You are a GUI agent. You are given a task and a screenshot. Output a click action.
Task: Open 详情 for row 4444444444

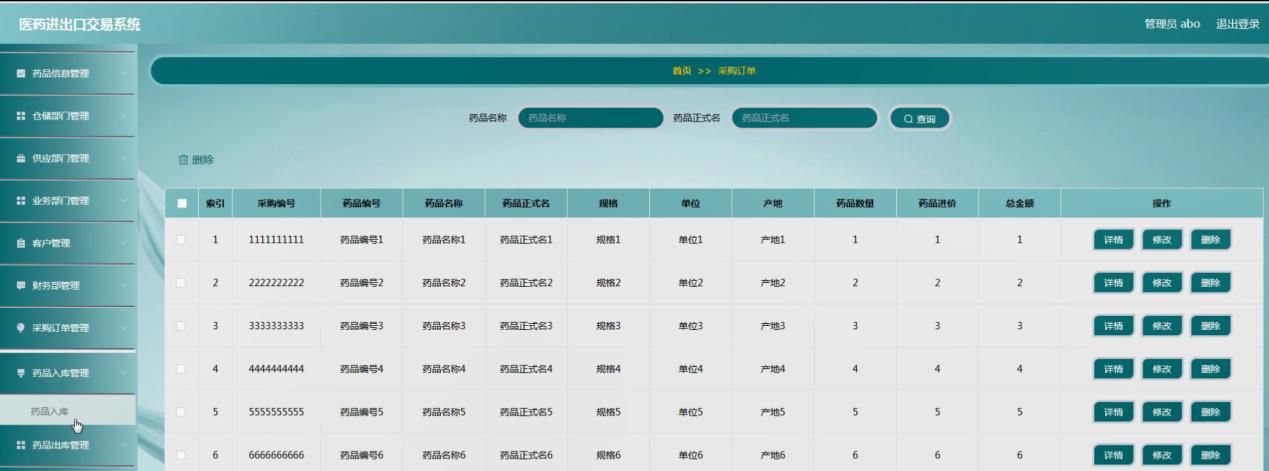click(1113, 369)
